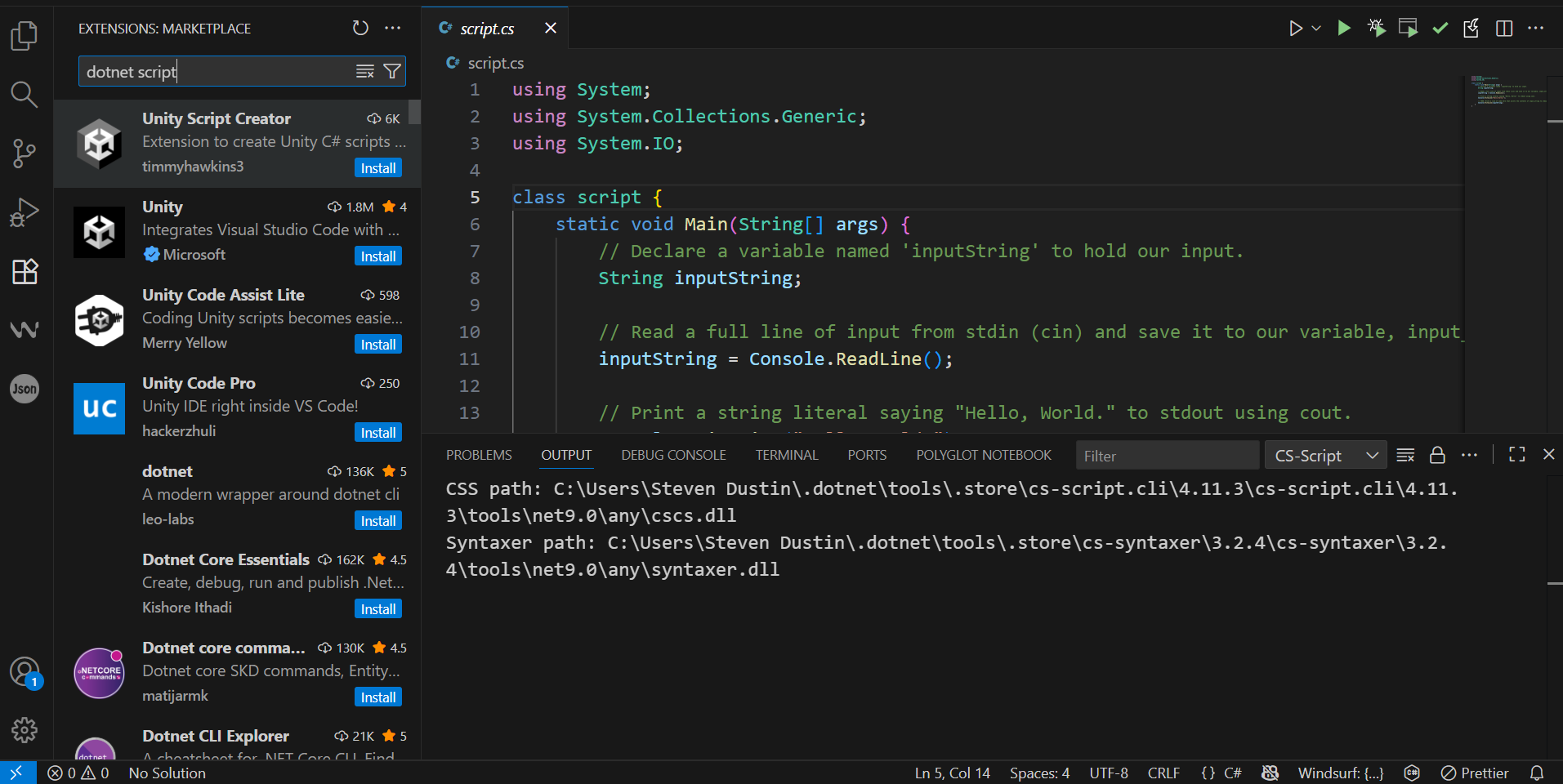
Task: Install the Dotnet Core Essentials extension
Action: [378, 609]
